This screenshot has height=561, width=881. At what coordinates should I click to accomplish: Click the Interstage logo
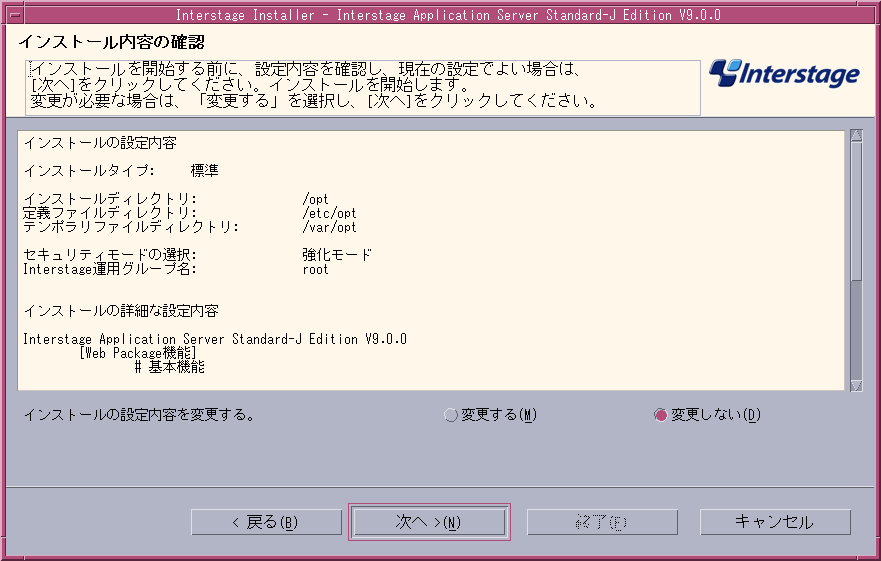tap(784, 74)
